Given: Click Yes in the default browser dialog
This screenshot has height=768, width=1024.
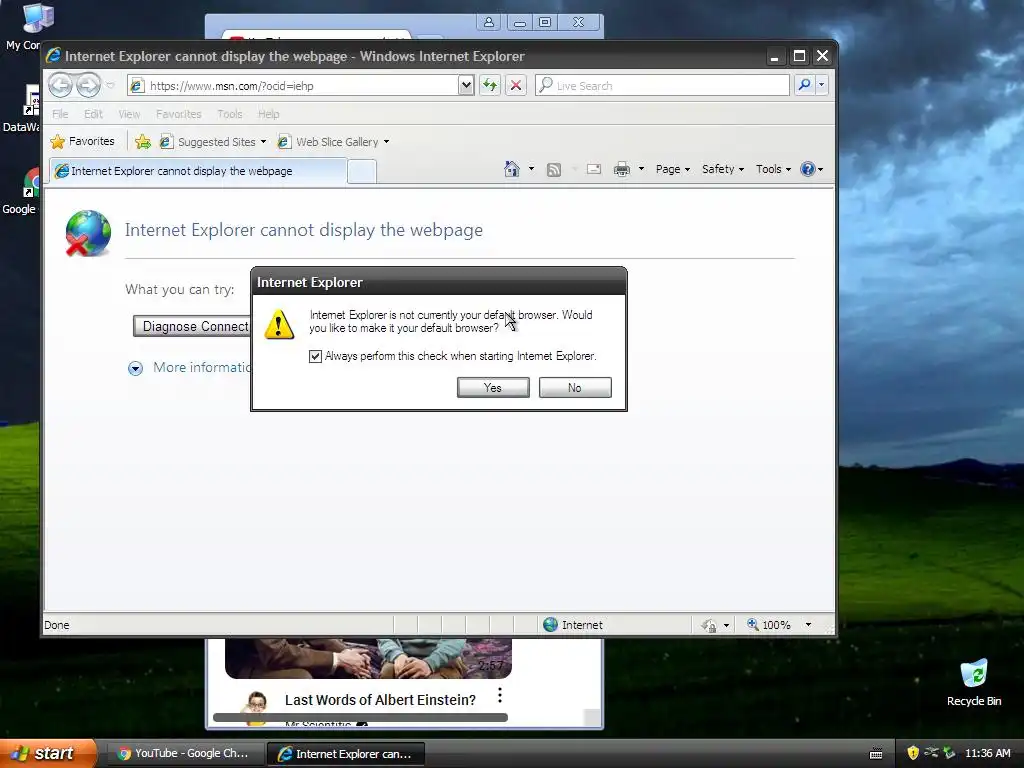Looking at the screenshot, I should [493, 387].
